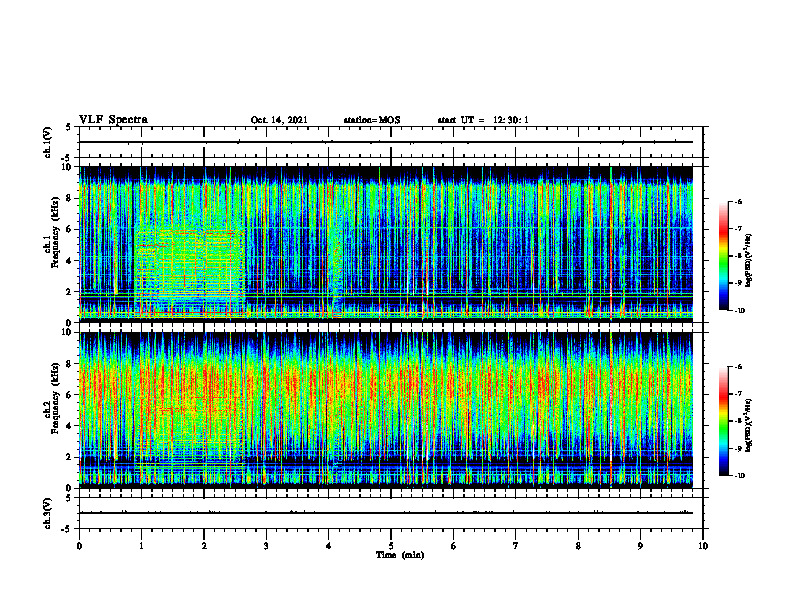Click the ch.2 spectrogram color scale bar
Image resolution: width=792 pixels, height=612 pixels.
723,421
